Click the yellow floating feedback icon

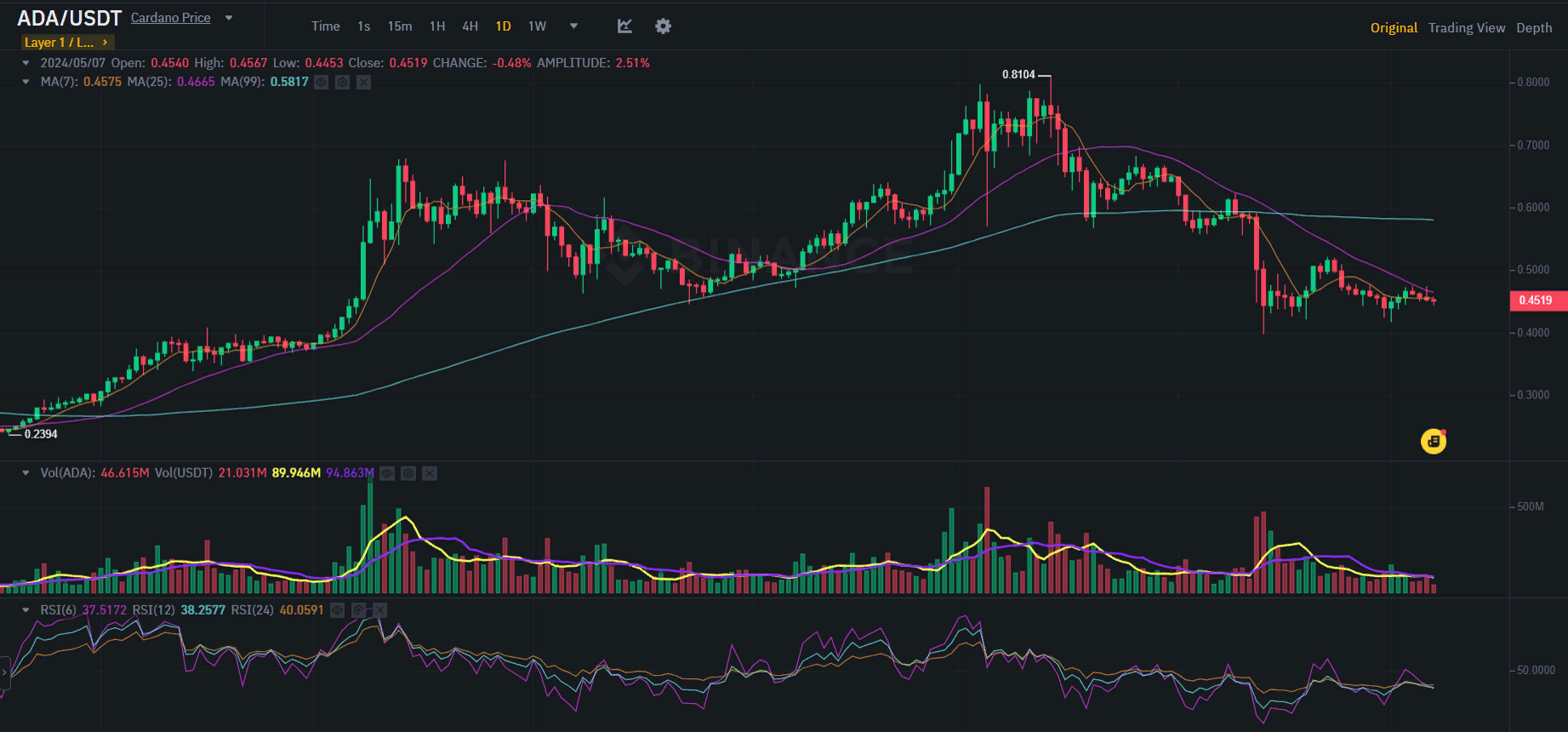coord(1433,441)
